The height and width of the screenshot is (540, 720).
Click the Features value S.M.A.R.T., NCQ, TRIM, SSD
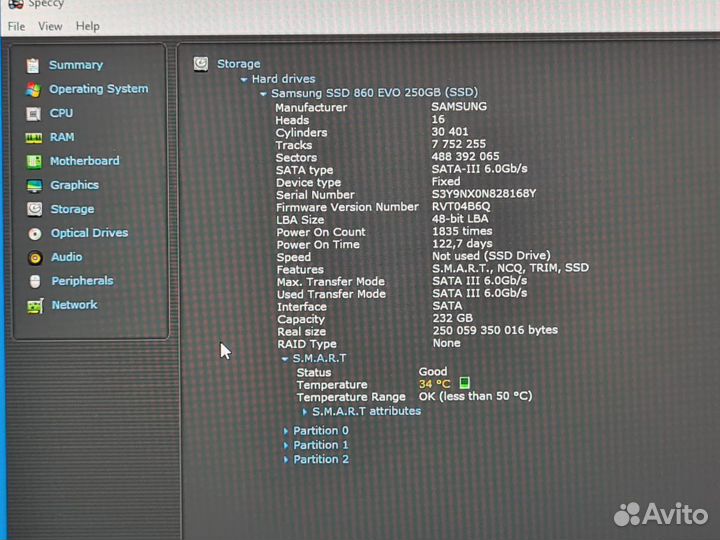[510, 268]
